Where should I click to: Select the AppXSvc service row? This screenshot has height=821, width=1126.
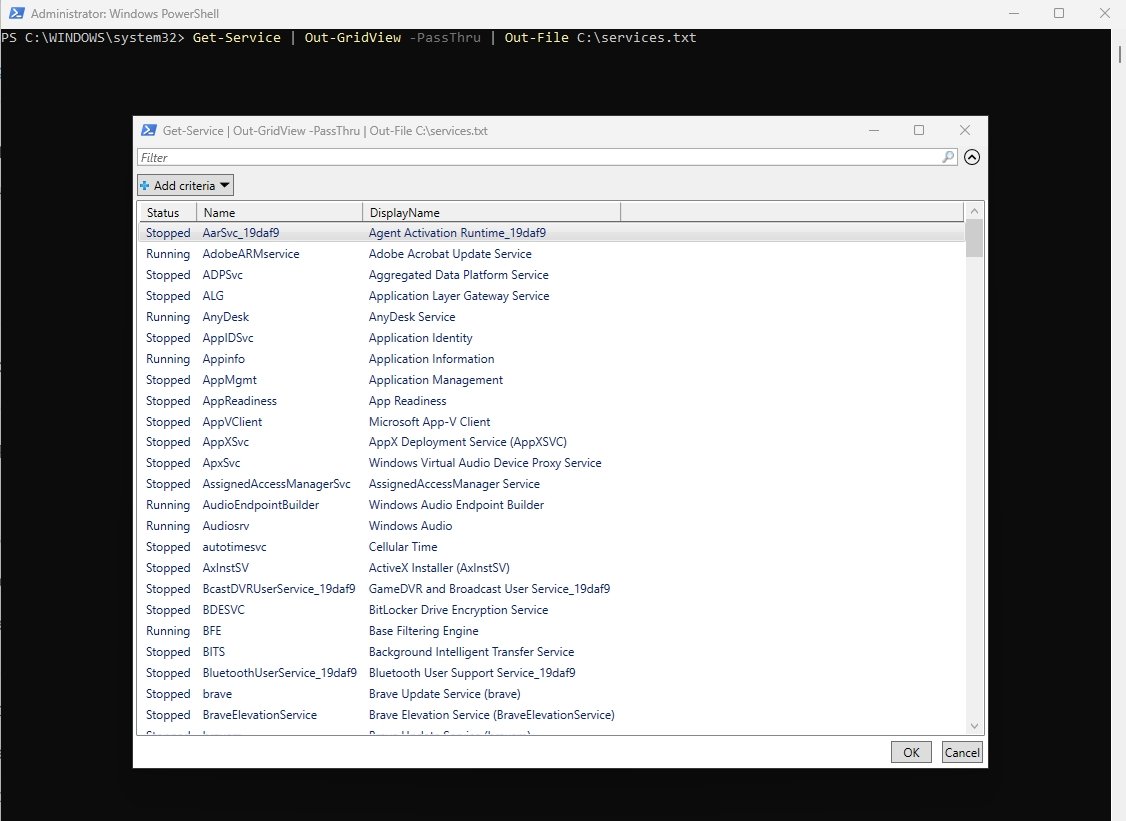coord(551,442)
